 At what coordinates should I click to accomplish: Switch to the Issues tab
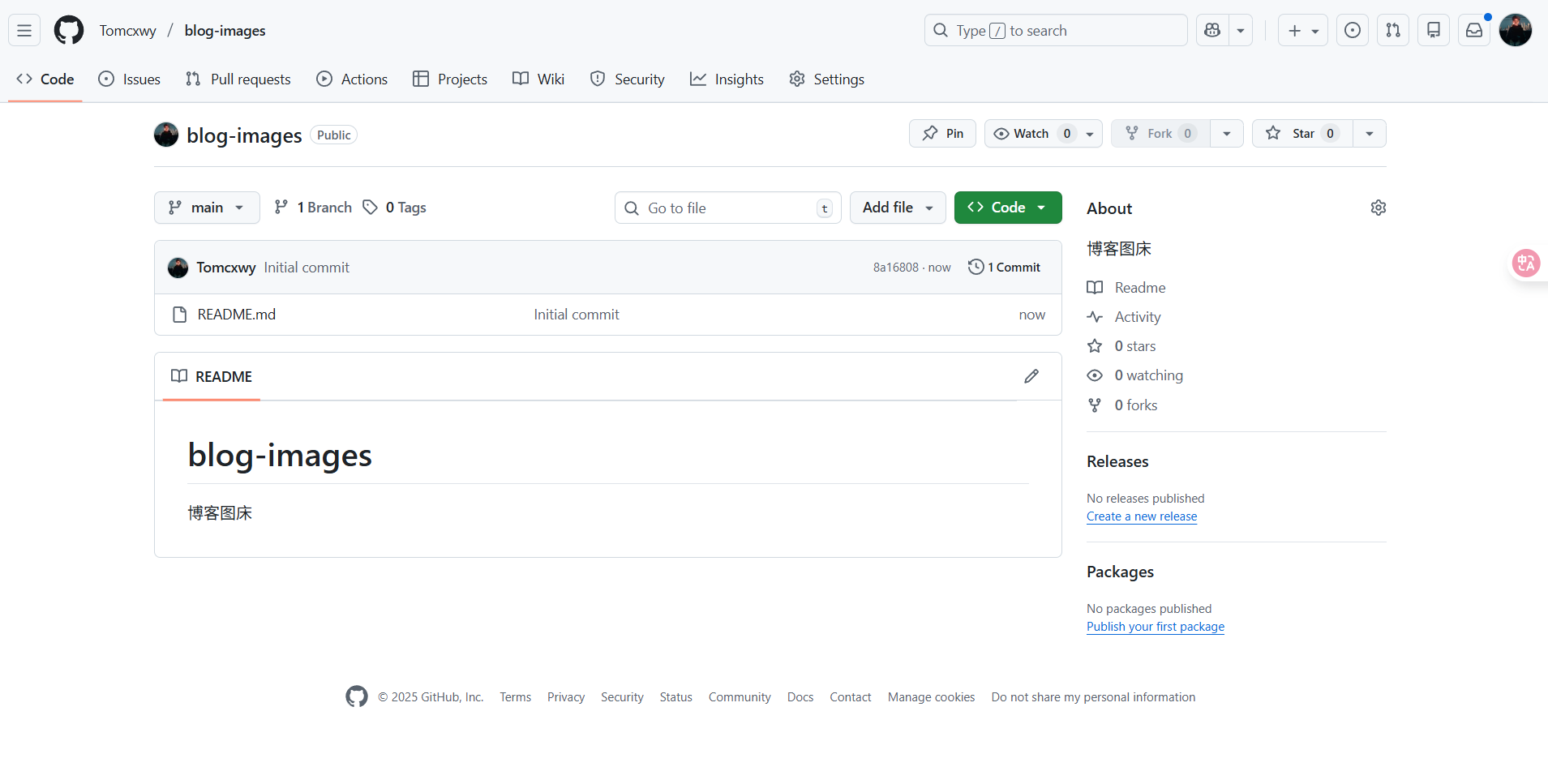point(130,79)
